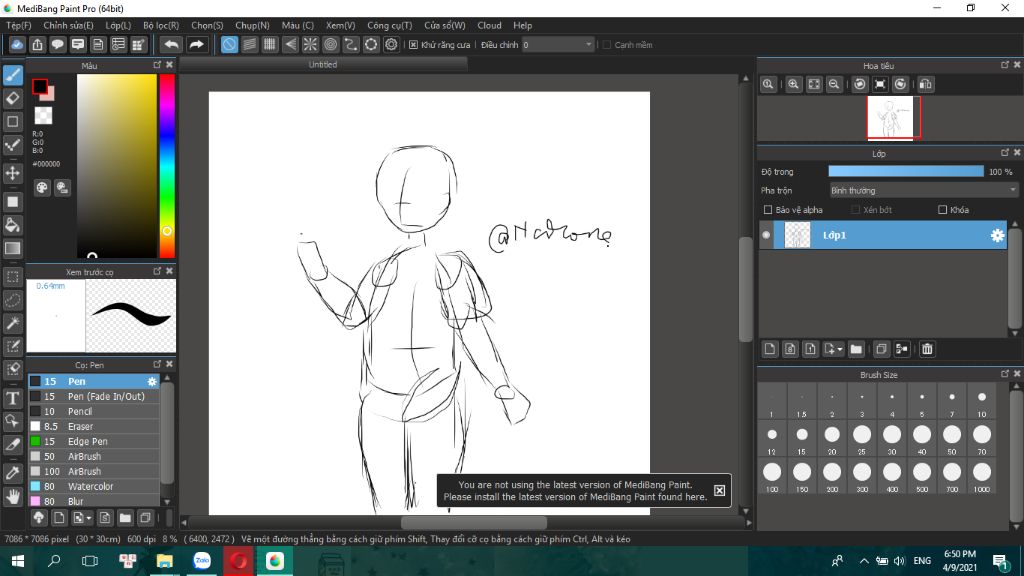Delete layer with trash can icon
This screenshot has height=576, width=1024.
click(x=927, y=349)
